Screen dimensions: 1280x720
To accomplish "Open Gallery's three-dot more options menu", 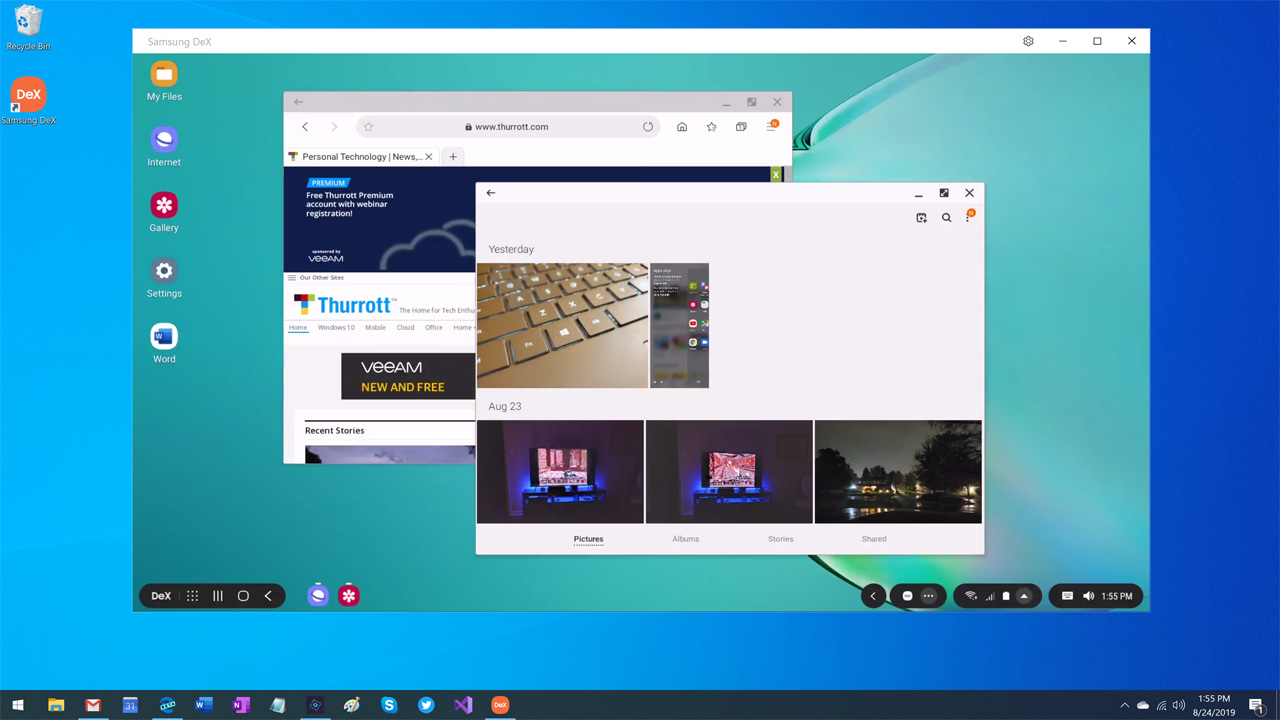I will pyautogui.click(x=968, y=218).
